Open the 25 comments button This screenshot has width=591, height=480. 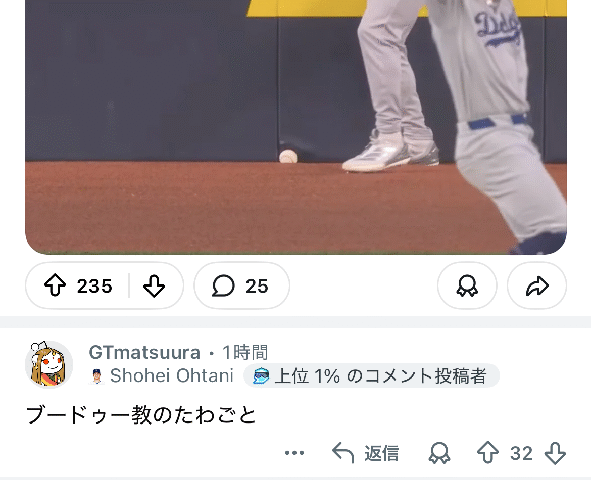pos(242,286)
